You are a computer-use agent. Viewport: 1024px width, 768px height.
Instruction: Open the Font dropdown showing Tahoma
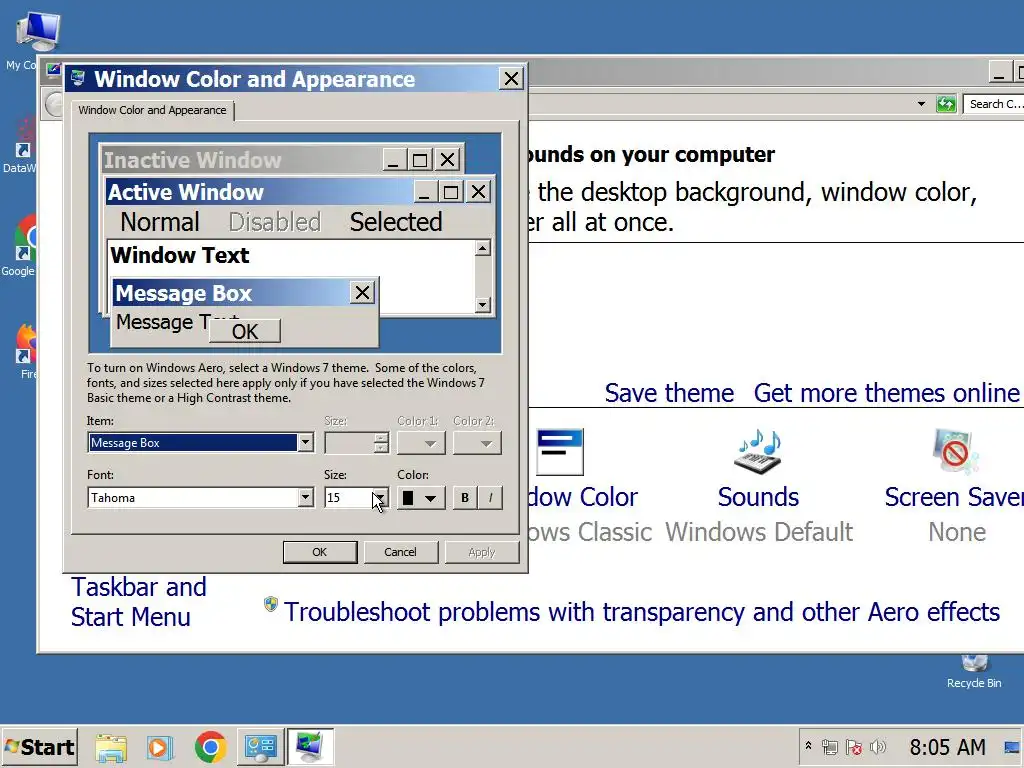305,498
